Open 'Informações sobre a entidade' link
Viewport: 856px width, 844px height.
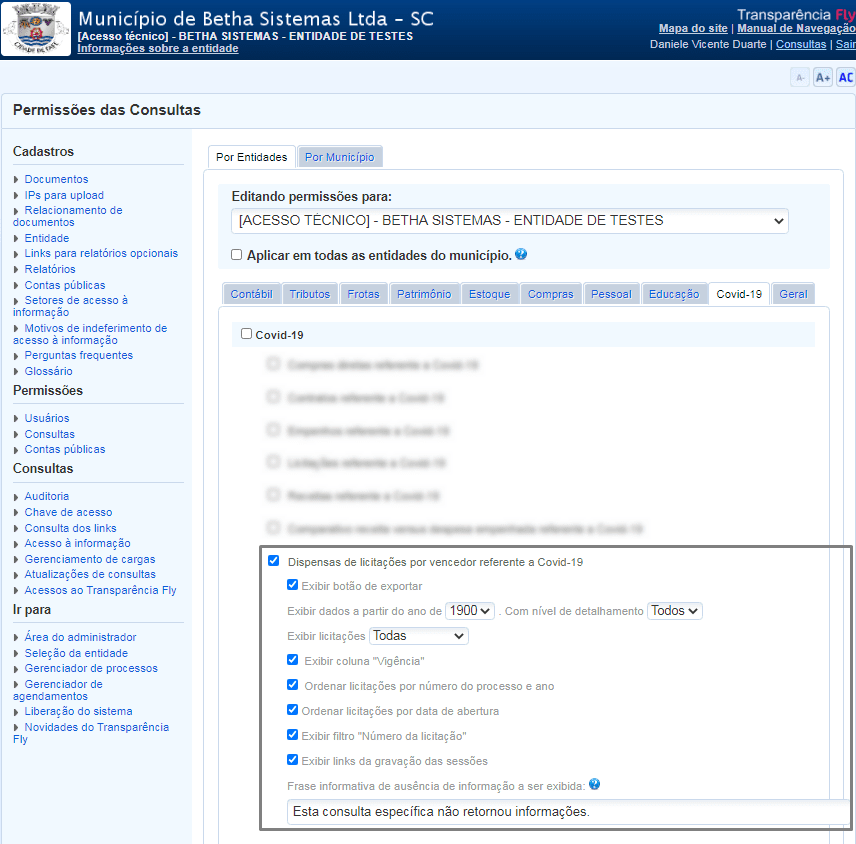(x=158, y=48)
